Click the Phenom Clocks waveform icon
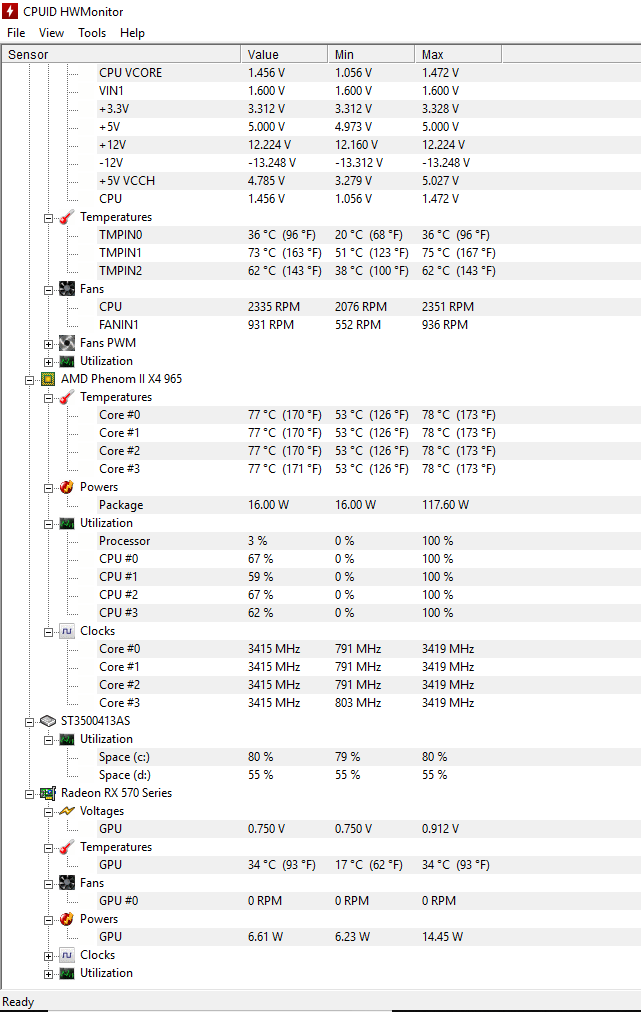Image resolution: width=641 pixels, height=1012 pixels. coord(67,631)
